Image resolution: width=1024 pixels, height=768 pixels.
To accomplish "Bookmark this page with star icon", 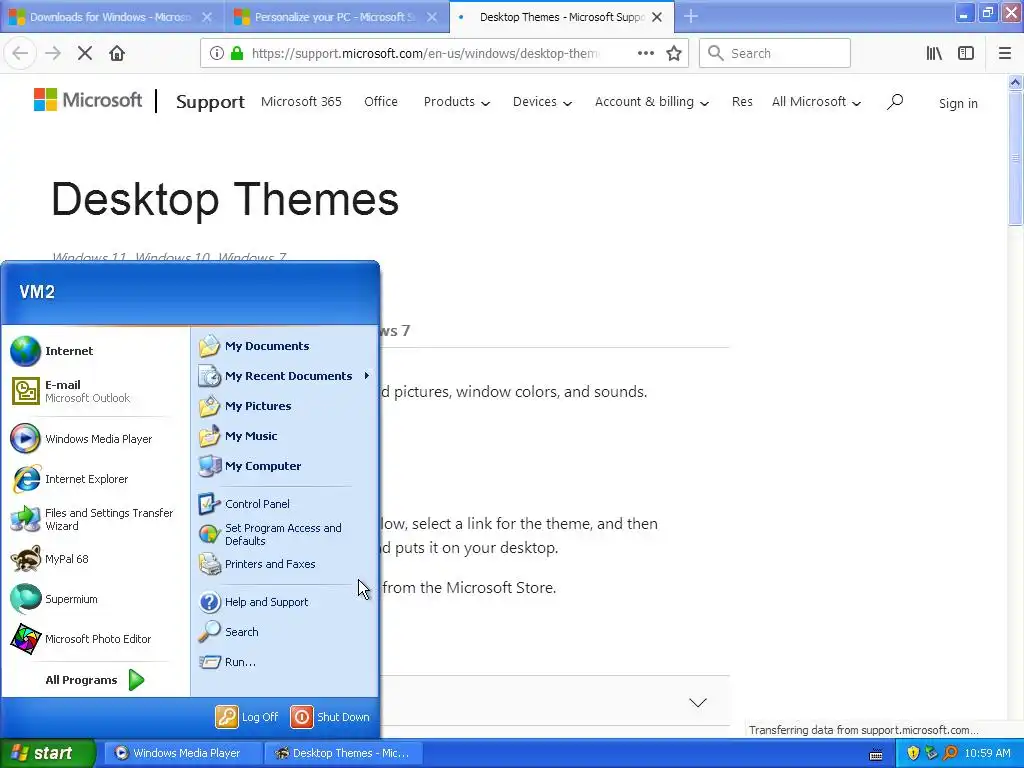I will coord(674,53).
